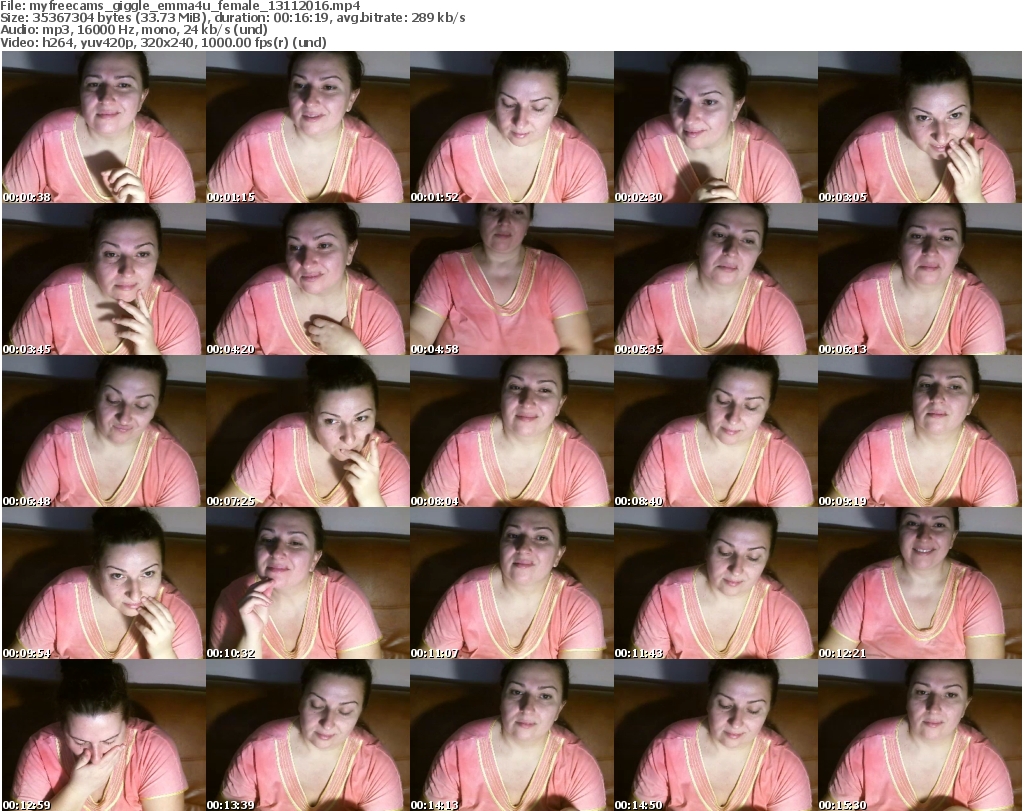Open the frame at 00:06:13

click(920, 279)
